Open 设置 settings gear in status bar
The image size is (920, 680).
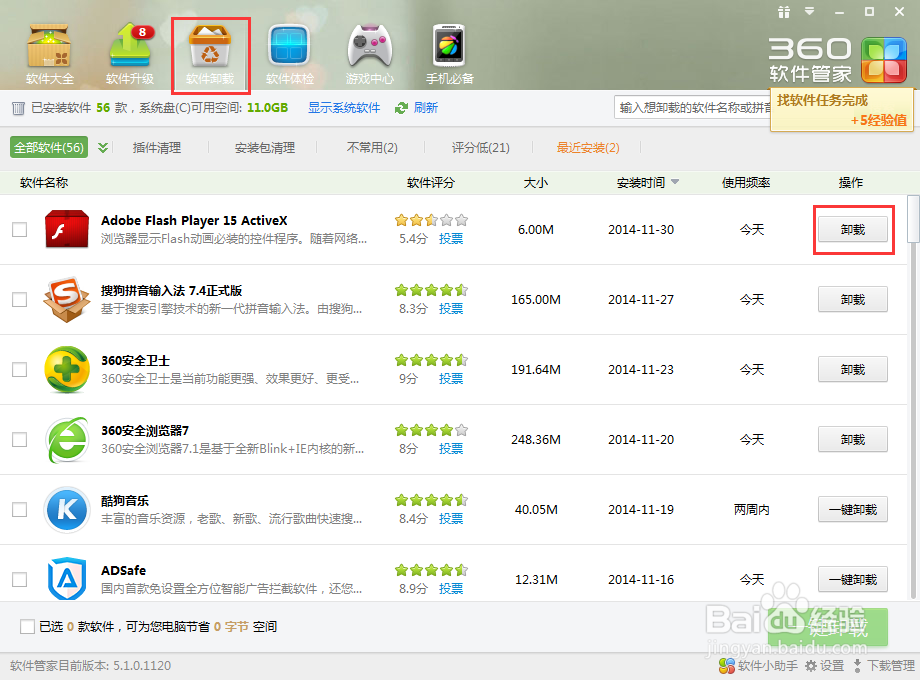(x=824, y=665)
